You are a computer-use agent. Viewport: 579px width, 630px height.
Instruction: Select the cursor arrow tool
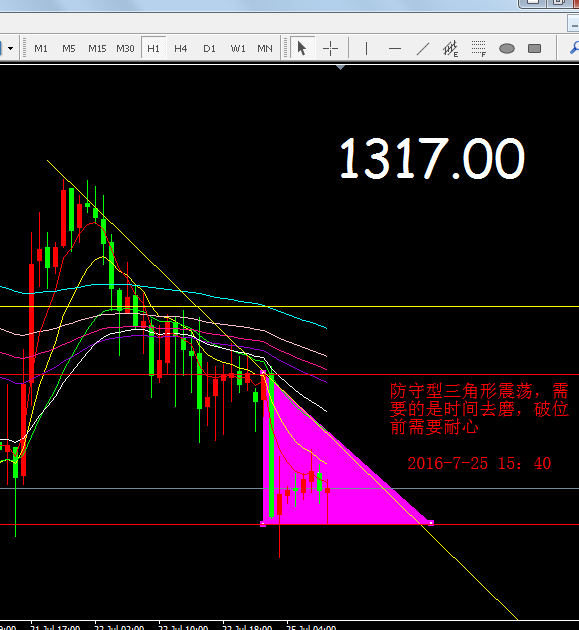click(301, 48)
